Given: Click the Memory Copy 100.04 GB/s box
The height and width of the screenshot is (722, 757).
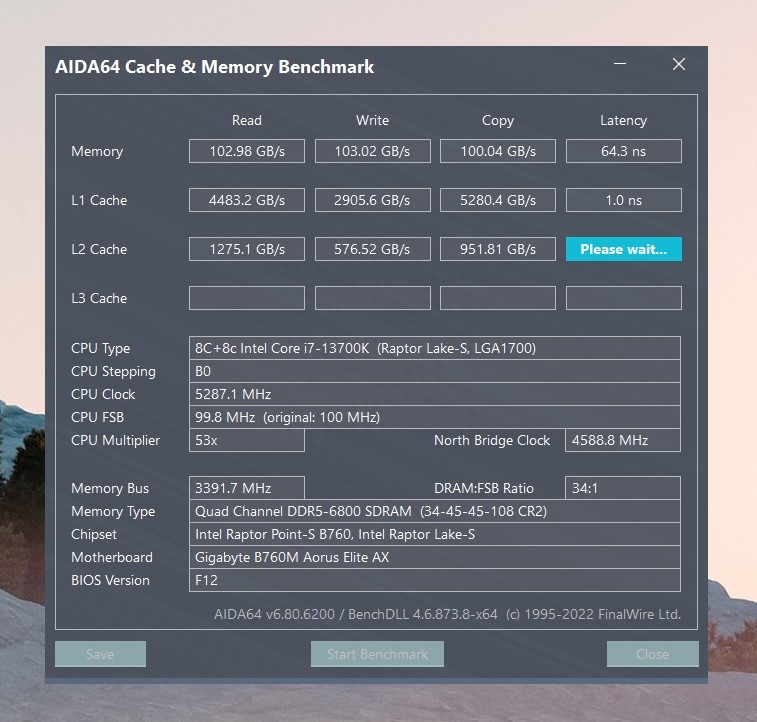Looking at the screenshot, I should coord(498,151).
